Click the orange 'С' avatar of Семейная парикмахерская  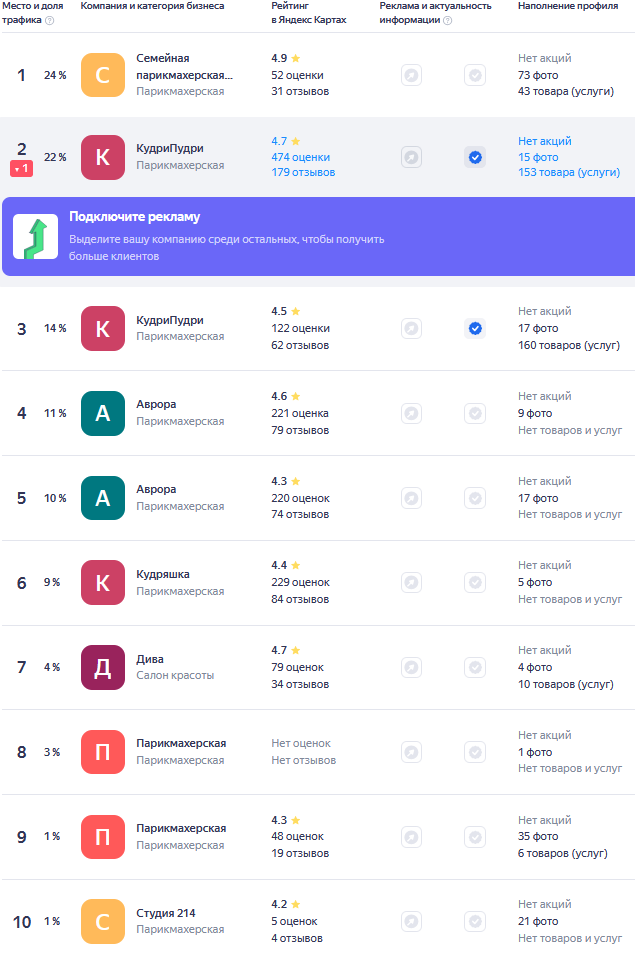click(x=103, y=75)
